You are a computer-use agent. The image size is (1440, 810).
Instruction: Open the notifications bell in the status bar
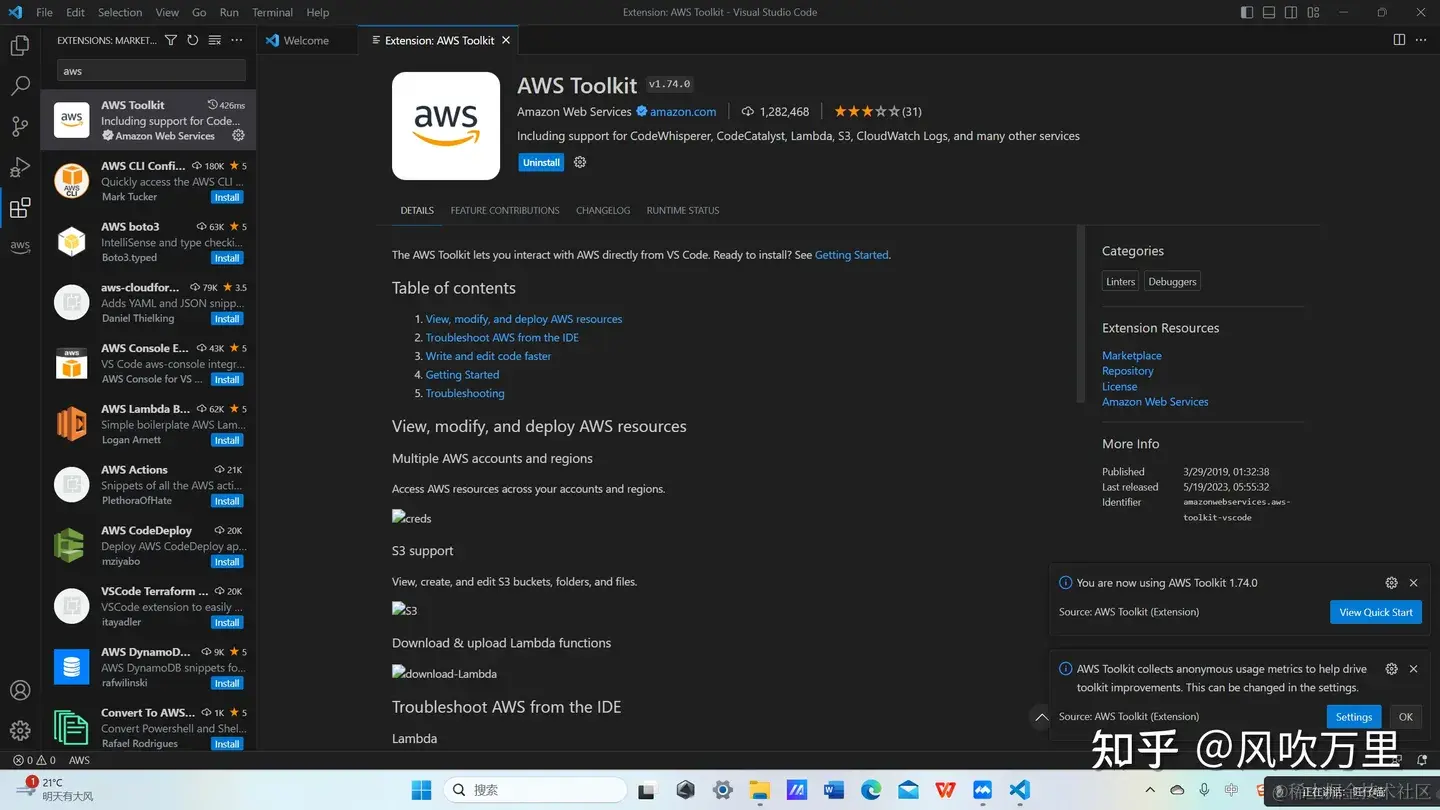pos(1422,760)
